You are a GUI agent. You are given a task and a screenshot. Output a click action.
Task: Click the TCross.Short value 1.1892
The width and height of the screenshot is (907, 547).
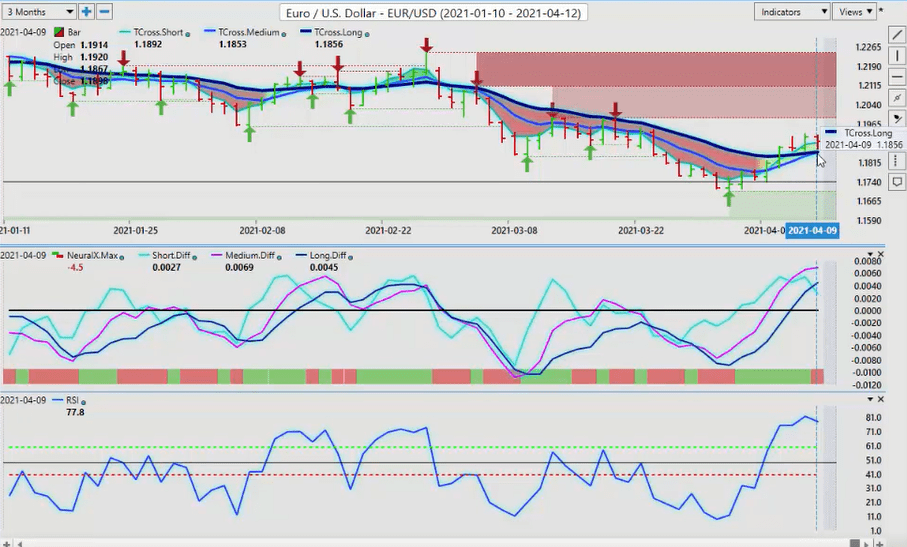(148, 45)
